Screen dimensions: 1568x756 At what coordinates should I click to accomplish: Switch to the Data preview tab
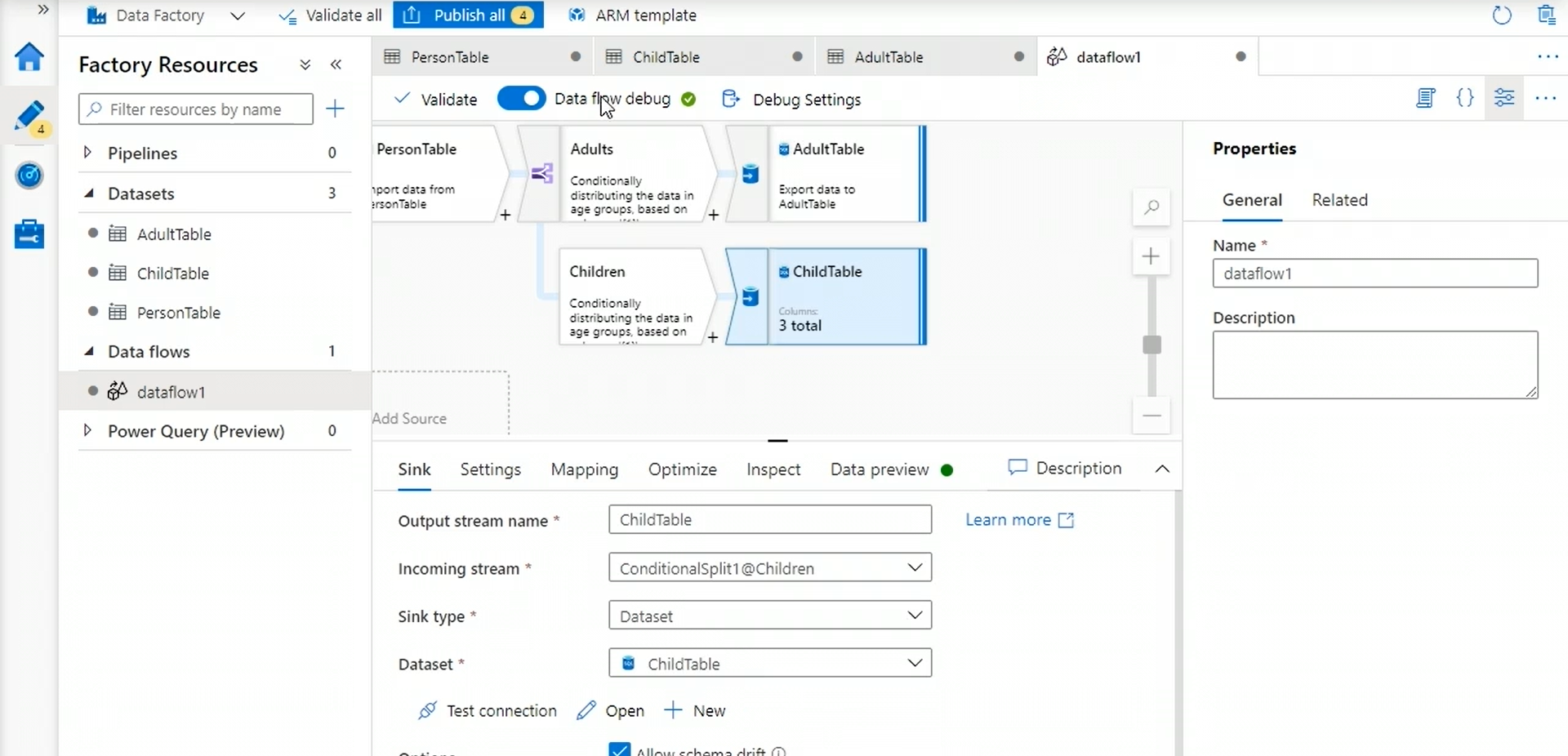880,469
